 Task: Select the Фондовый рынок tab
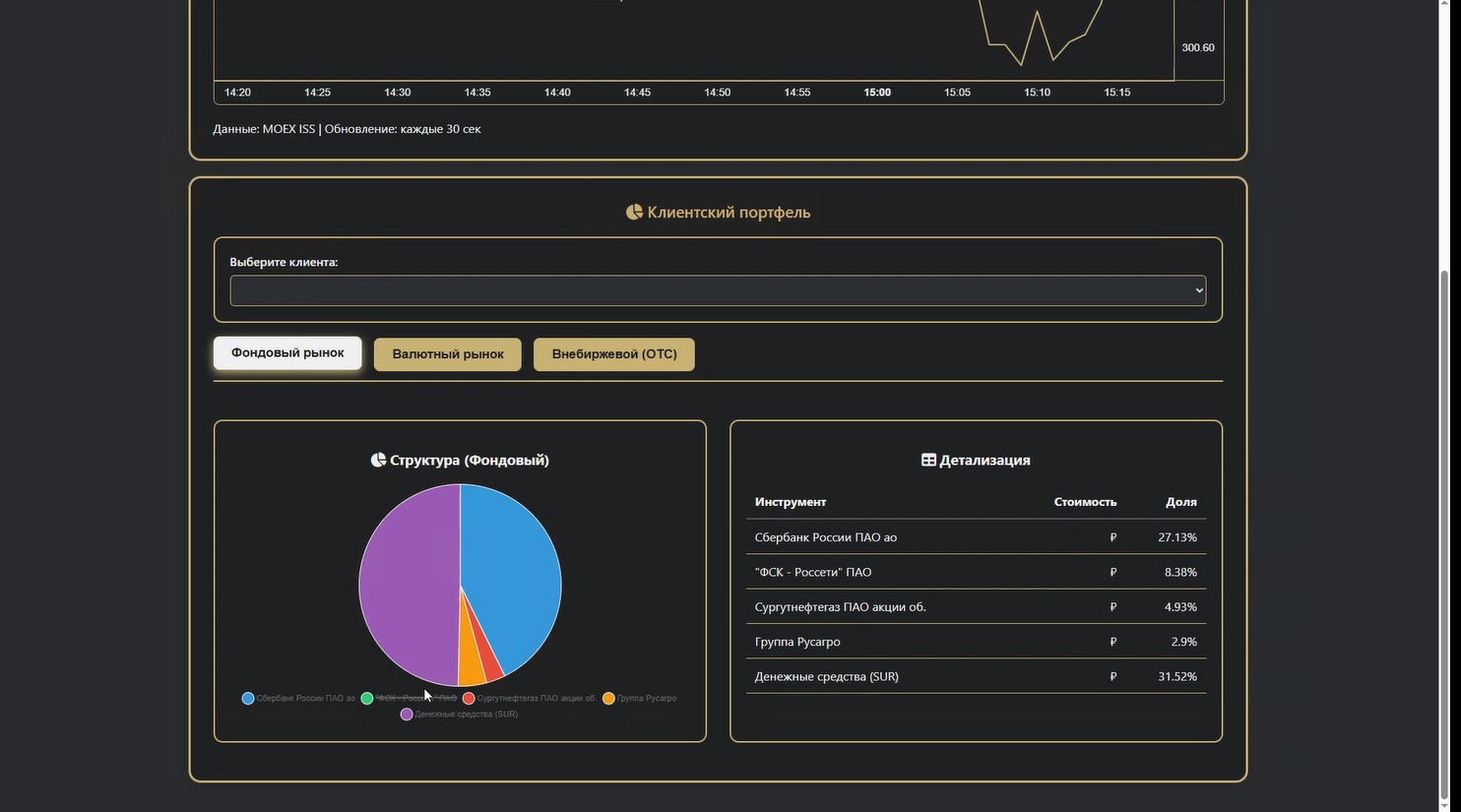point(287,352)
